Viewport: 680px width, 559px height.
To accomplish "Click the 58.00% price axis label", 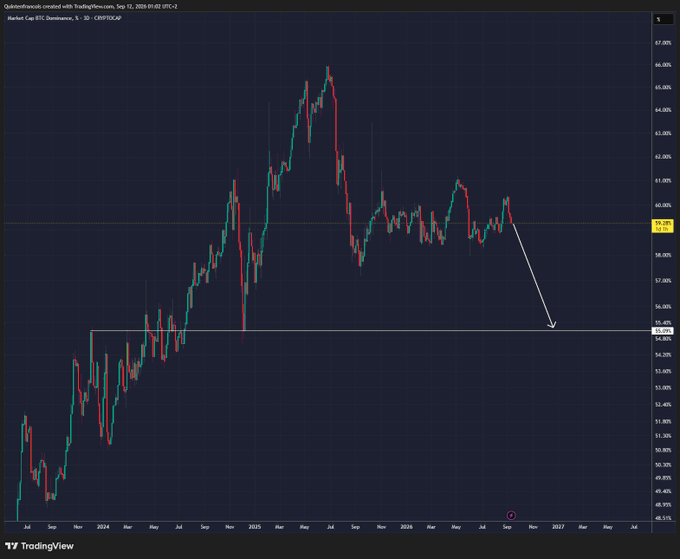I will click(663, 255).
